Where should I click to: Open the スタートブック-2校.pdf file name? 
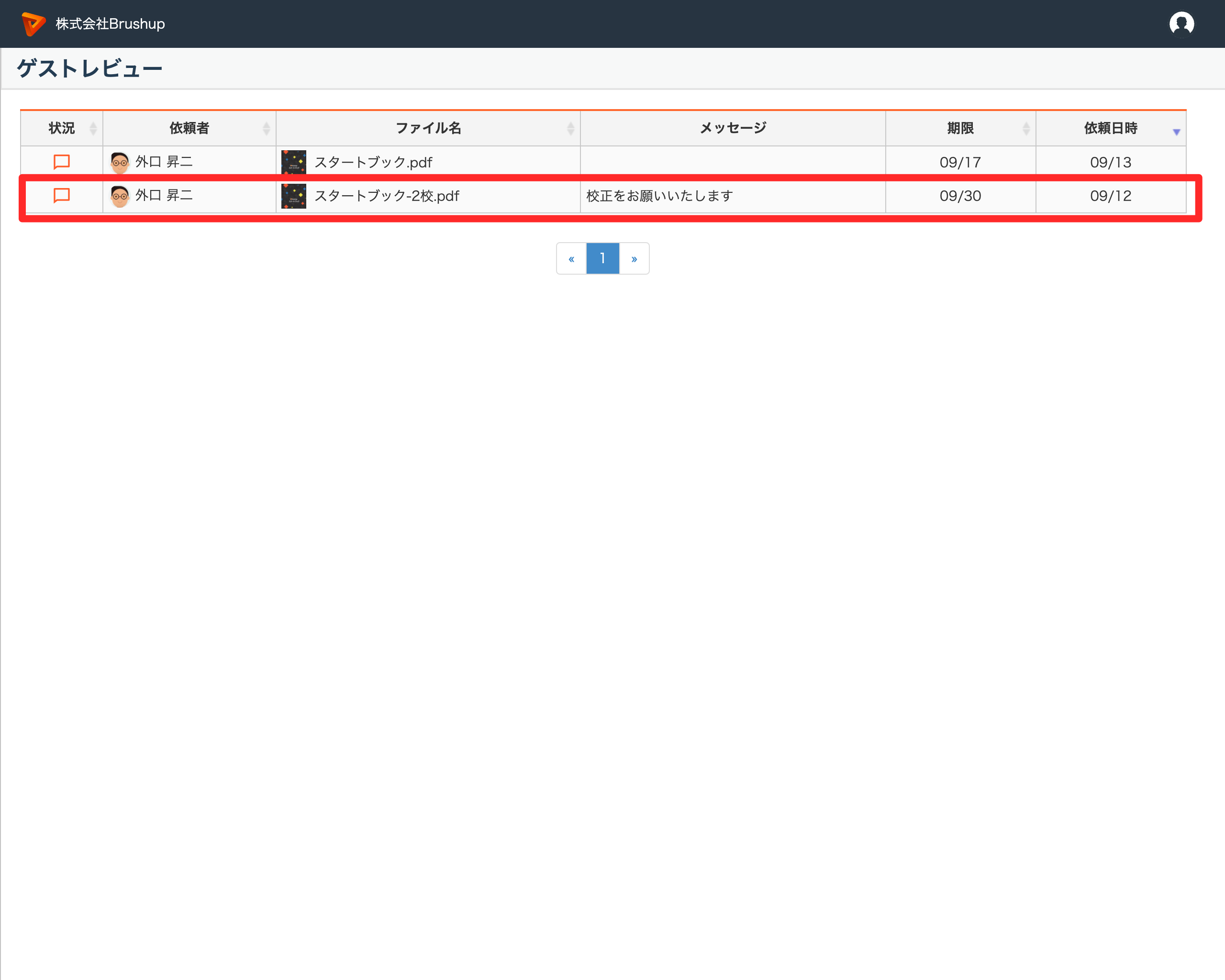pos(387,196)
